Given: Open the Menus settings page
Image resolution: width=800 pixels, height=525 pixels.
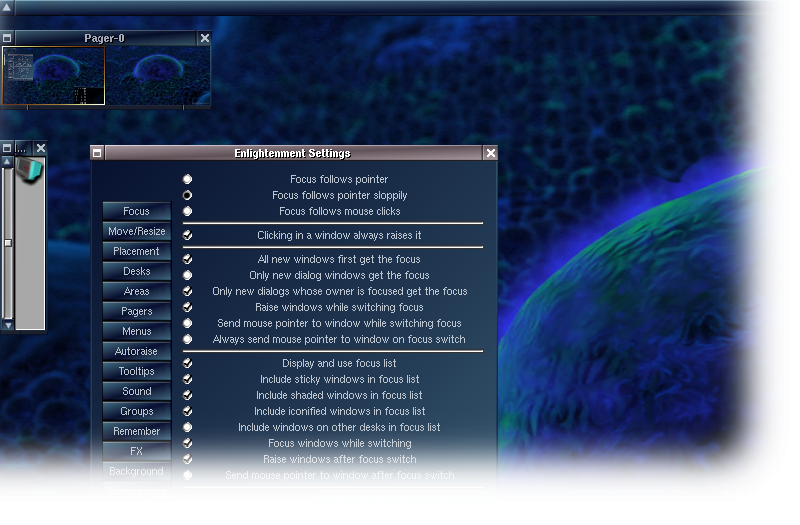Looking at the screenshot, I should click(136, 331).
